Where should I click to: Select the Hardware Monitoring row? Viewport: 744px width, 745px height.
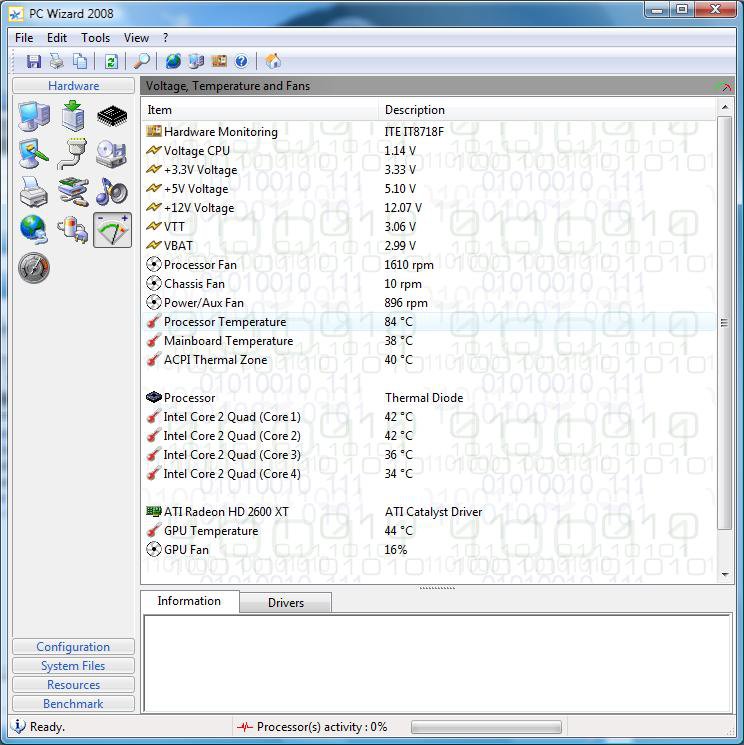tap(429, 132)
